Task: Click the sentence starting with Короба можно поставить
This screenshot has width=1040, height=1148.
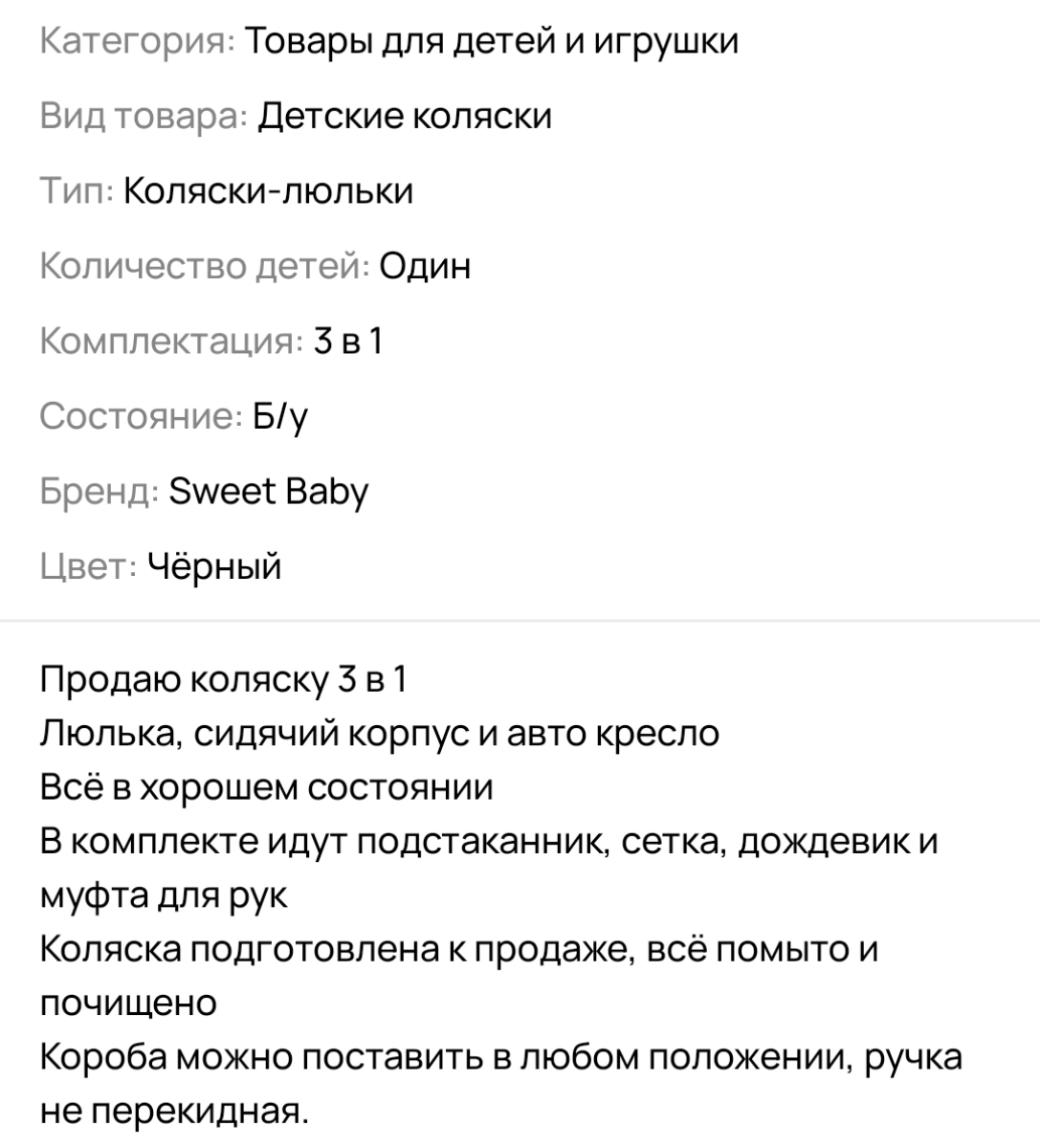Action: (x=500, y=1058)
